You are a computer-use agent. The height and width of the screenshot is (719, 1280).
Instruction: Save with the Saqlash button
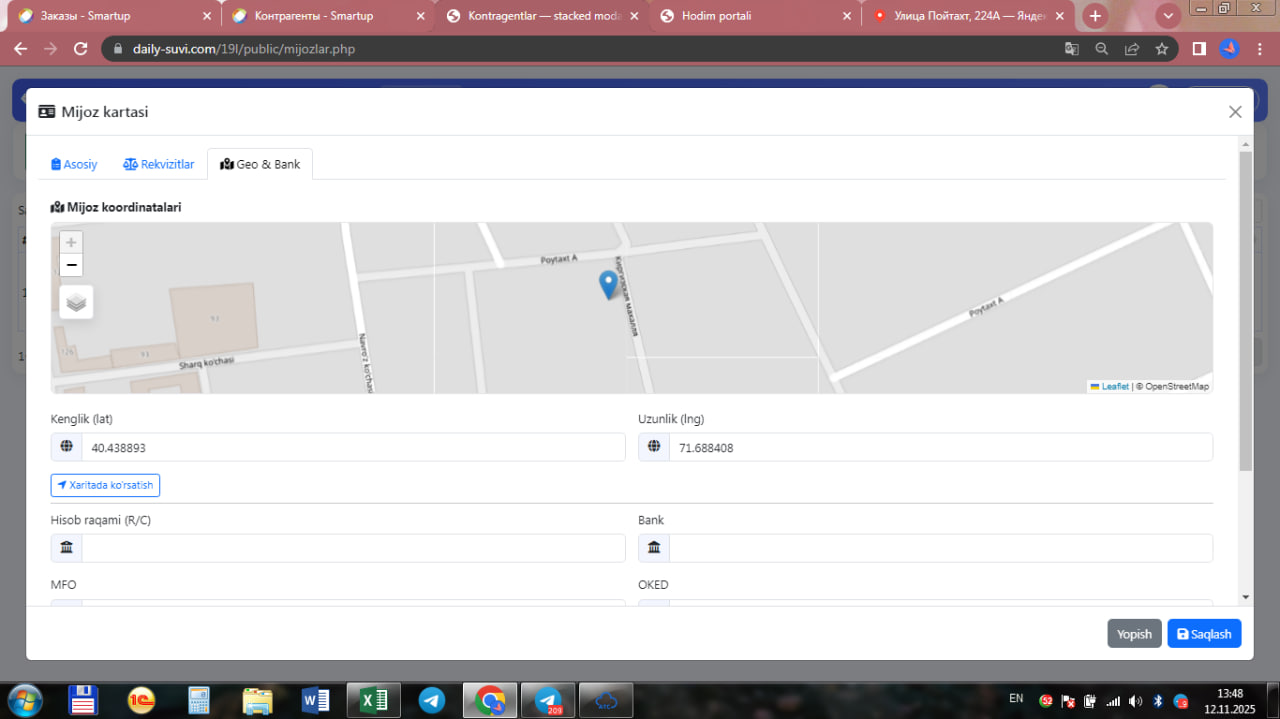tap(1204, 634)
